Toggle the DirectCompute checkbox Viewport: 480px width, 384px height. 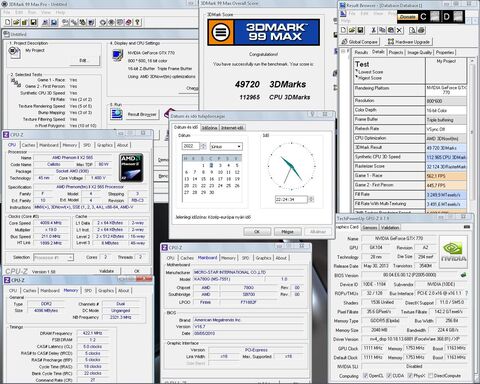[x=430, y=375]
